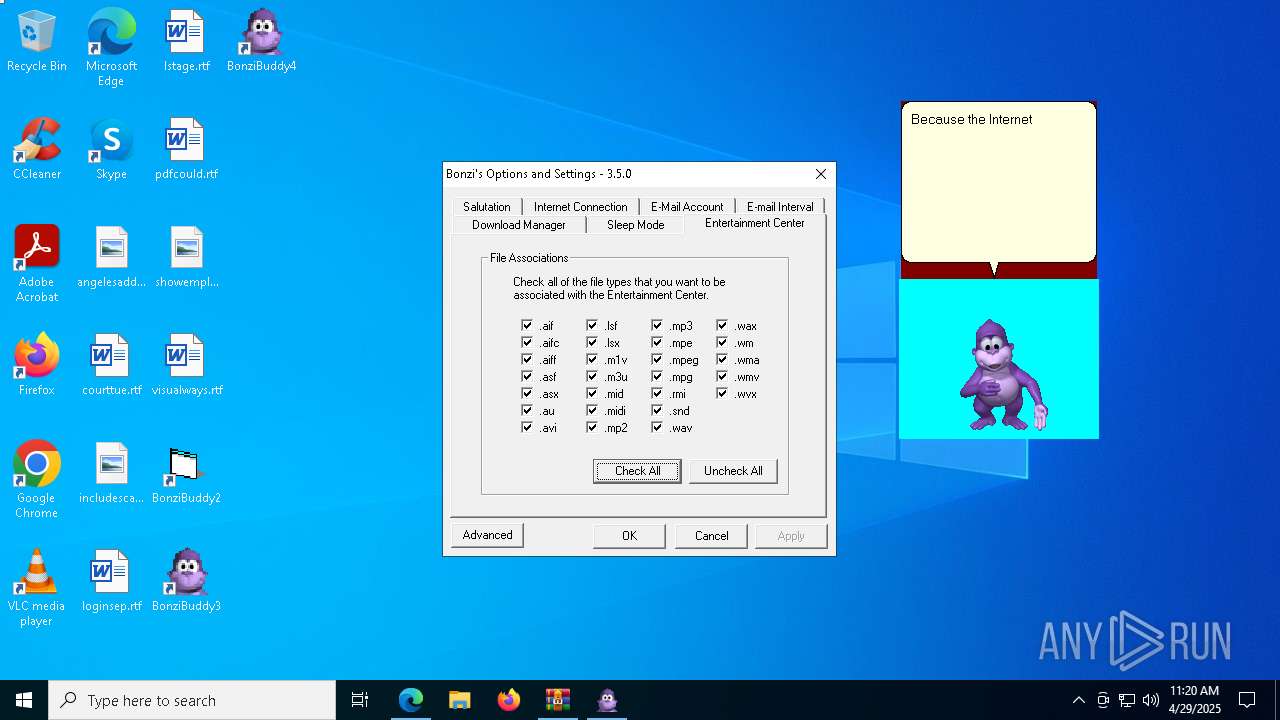
Task: Click the Uncheck All button
Action: point(733,471)
